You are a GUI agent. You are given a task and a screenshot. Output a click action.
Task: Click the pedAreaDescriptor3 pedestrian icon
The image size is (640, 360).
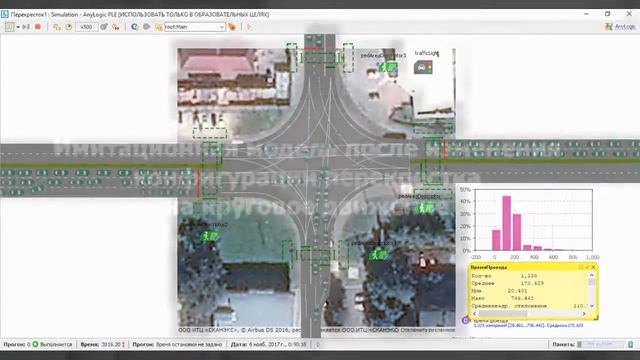click(x=388, y=67)
